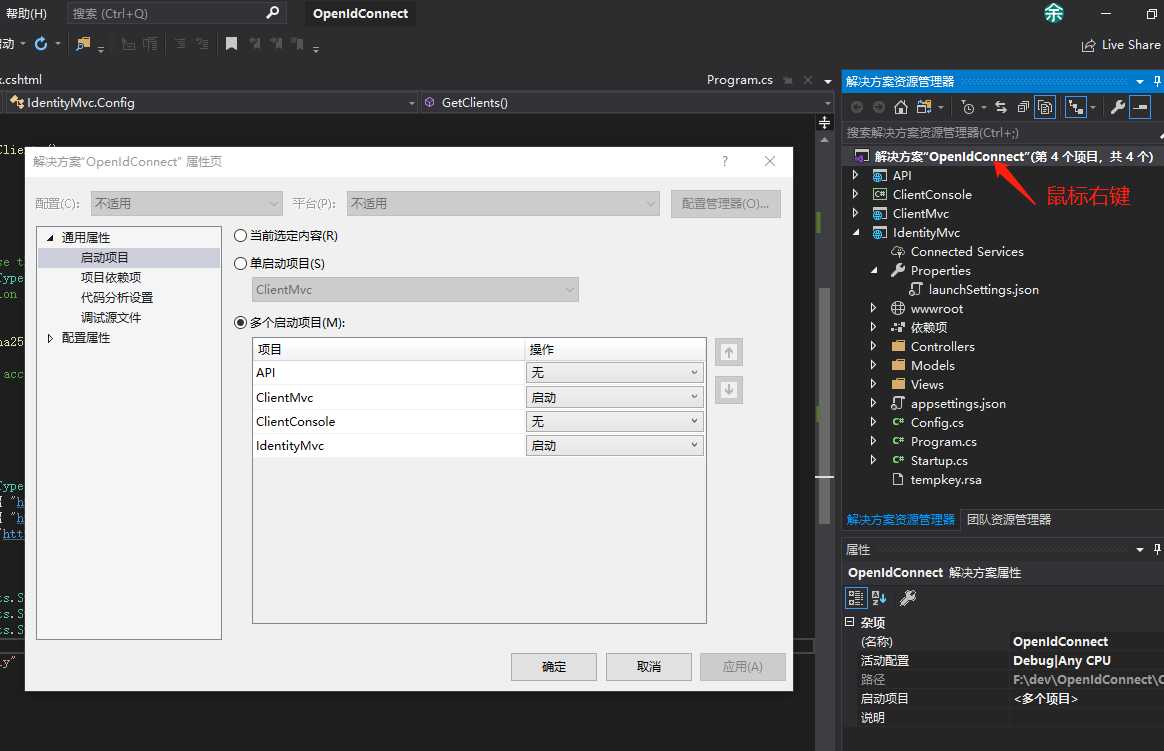The width and height of the screenshot is (1164, 751).
Task: Click the sync with active document icon
Action: 1001,108
